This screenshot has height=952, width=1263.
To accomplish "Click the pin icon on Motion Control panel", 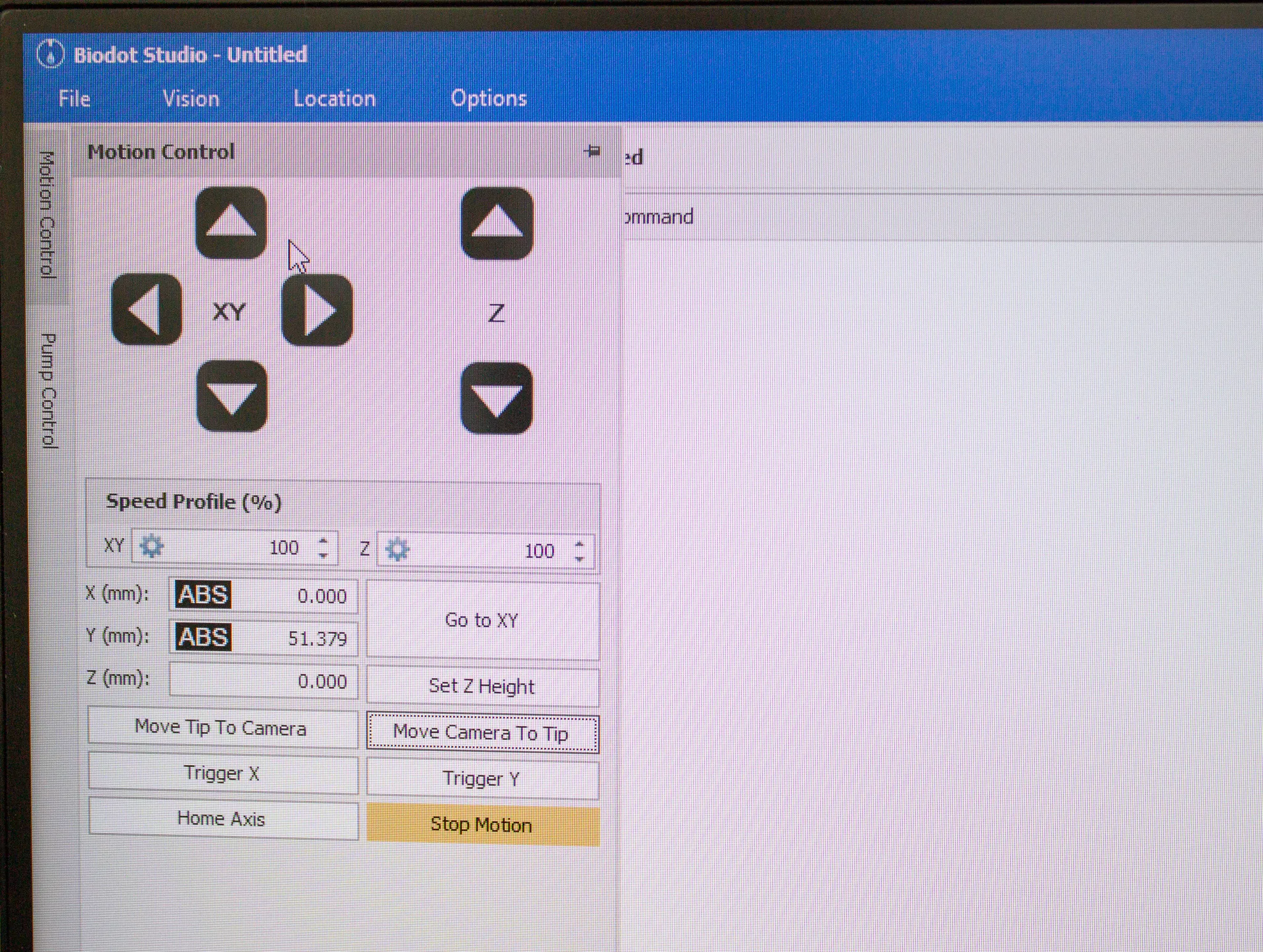I will coord(592,151).
